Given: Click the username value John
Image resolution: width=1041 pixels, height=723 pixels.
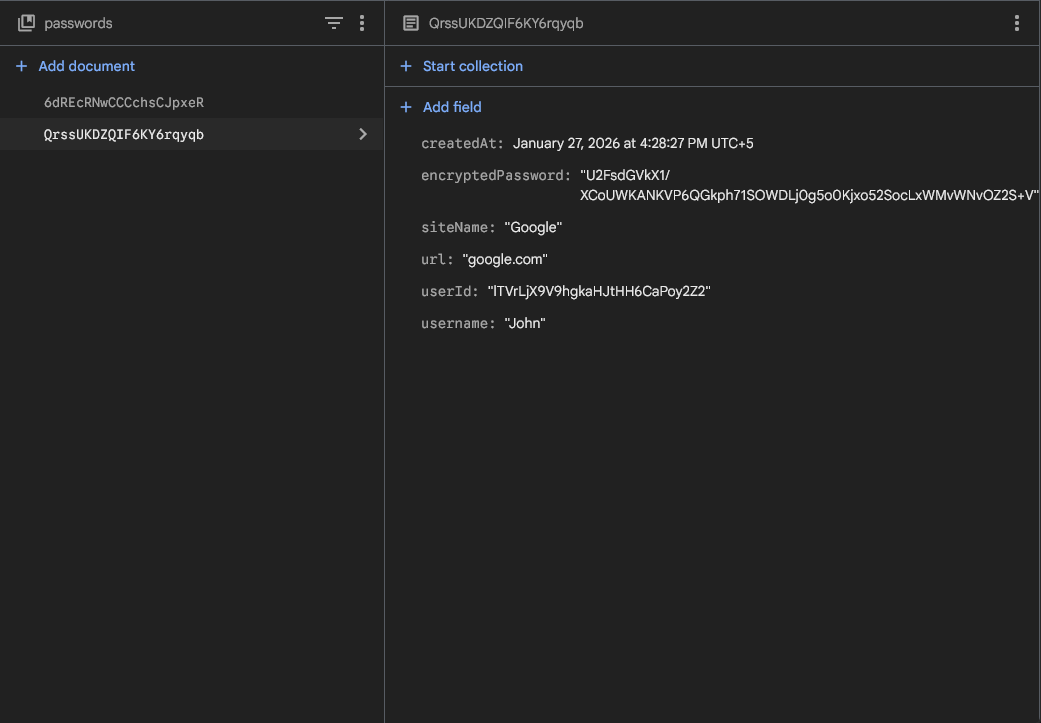Looking at the screenshot, I should click(525, 323).
